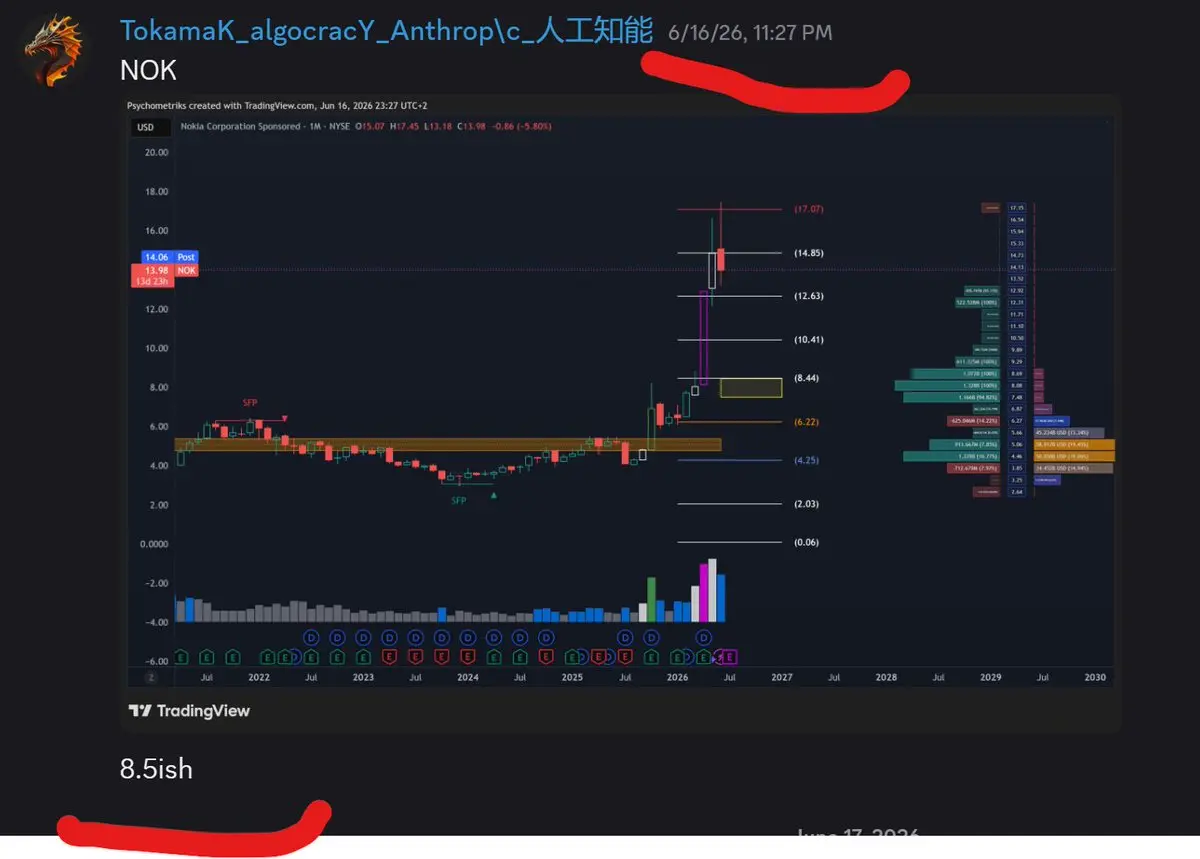Click the (12.63) level label

[808, 296]
